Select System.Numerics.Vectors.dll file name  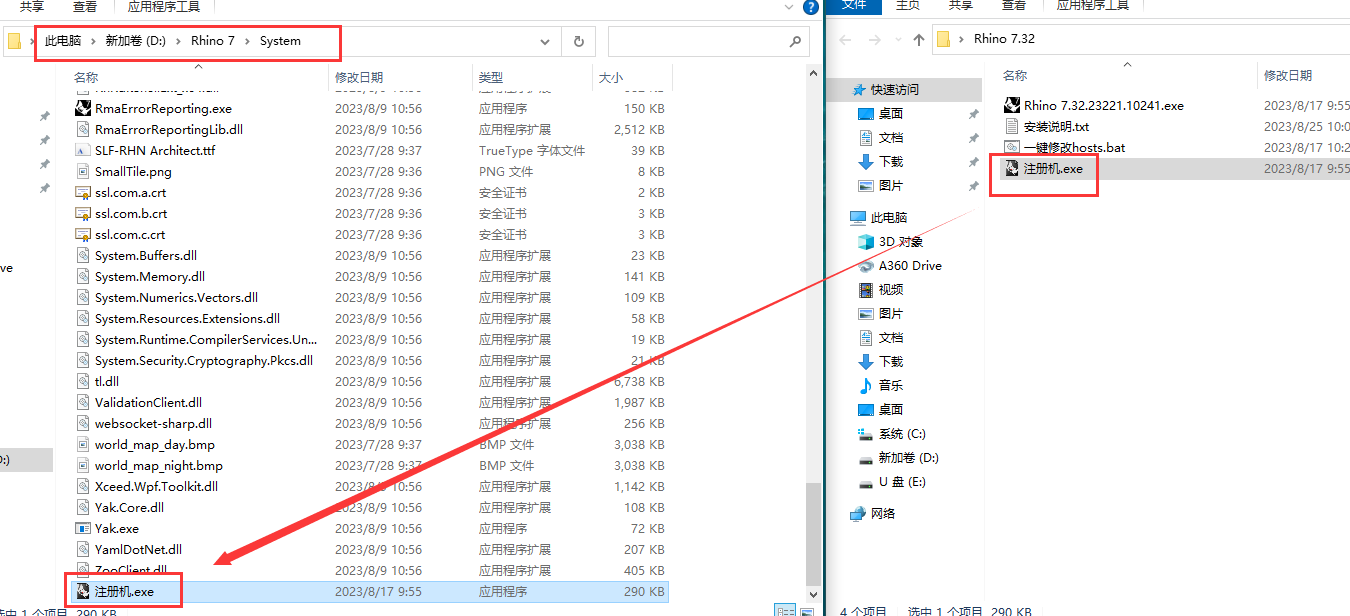click(176, 297)
